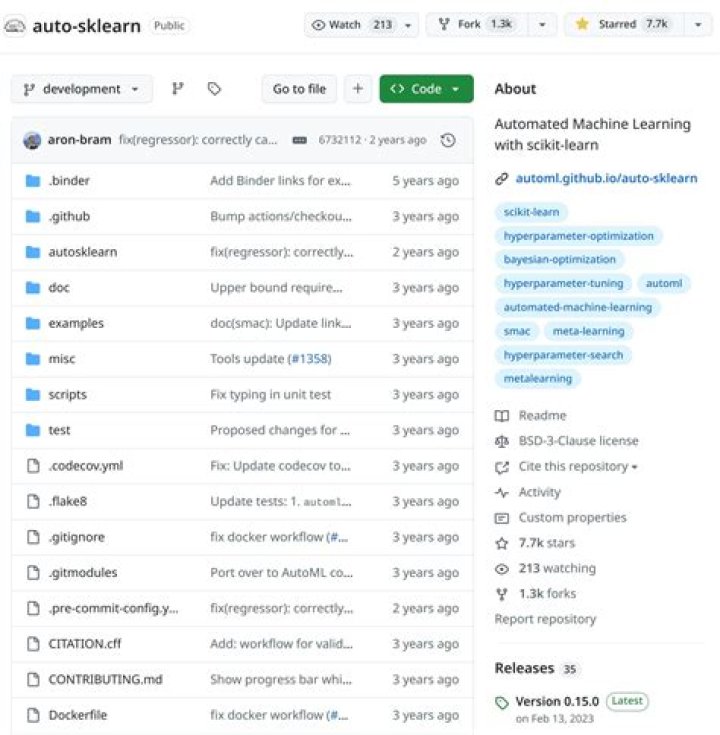This screenshot has height=735, width=720.
Task: Open aron-bram author name
Action: pyautogui.click(x=79, y=140)
